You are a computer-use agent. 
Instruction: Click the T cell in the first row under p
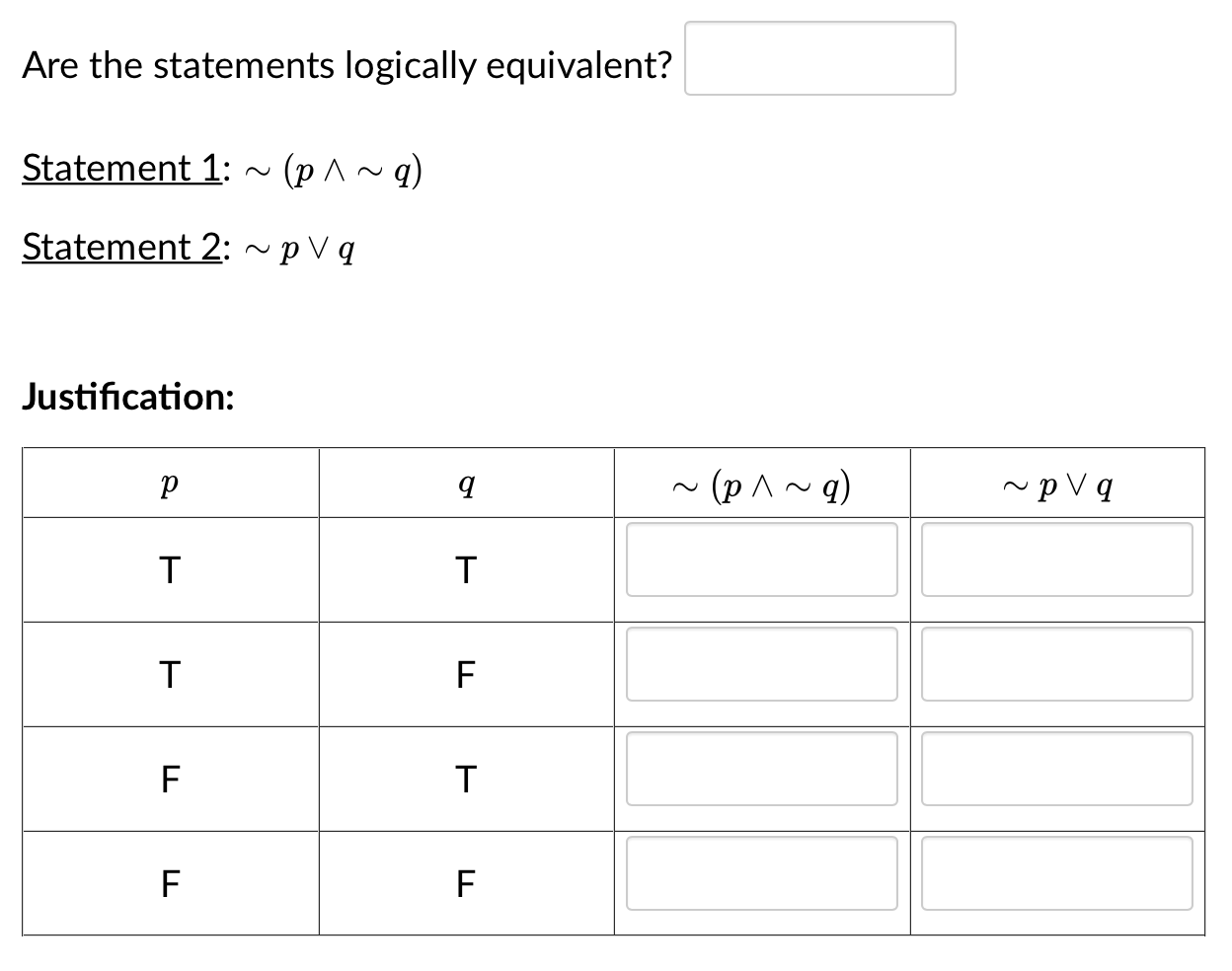point(170,569)
